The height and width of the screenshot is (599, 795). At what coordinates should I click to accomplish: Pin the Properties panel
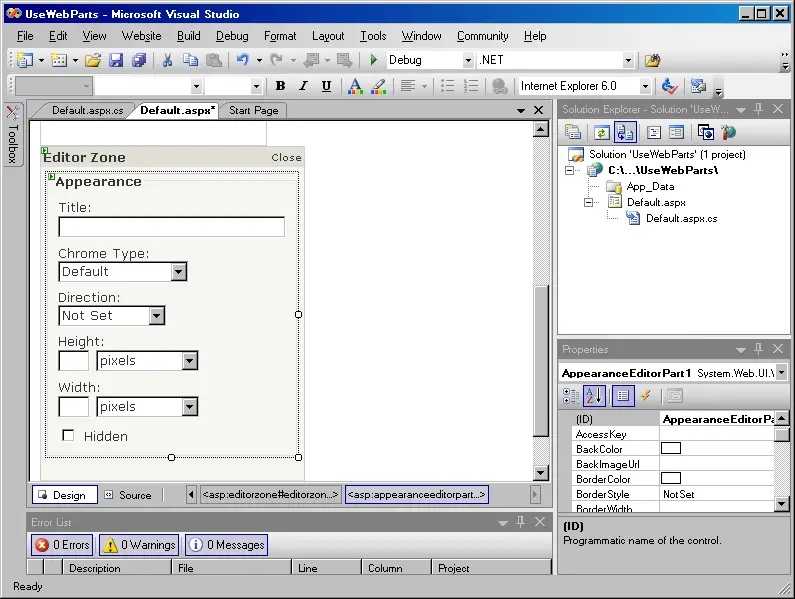(x=758, y=348)
